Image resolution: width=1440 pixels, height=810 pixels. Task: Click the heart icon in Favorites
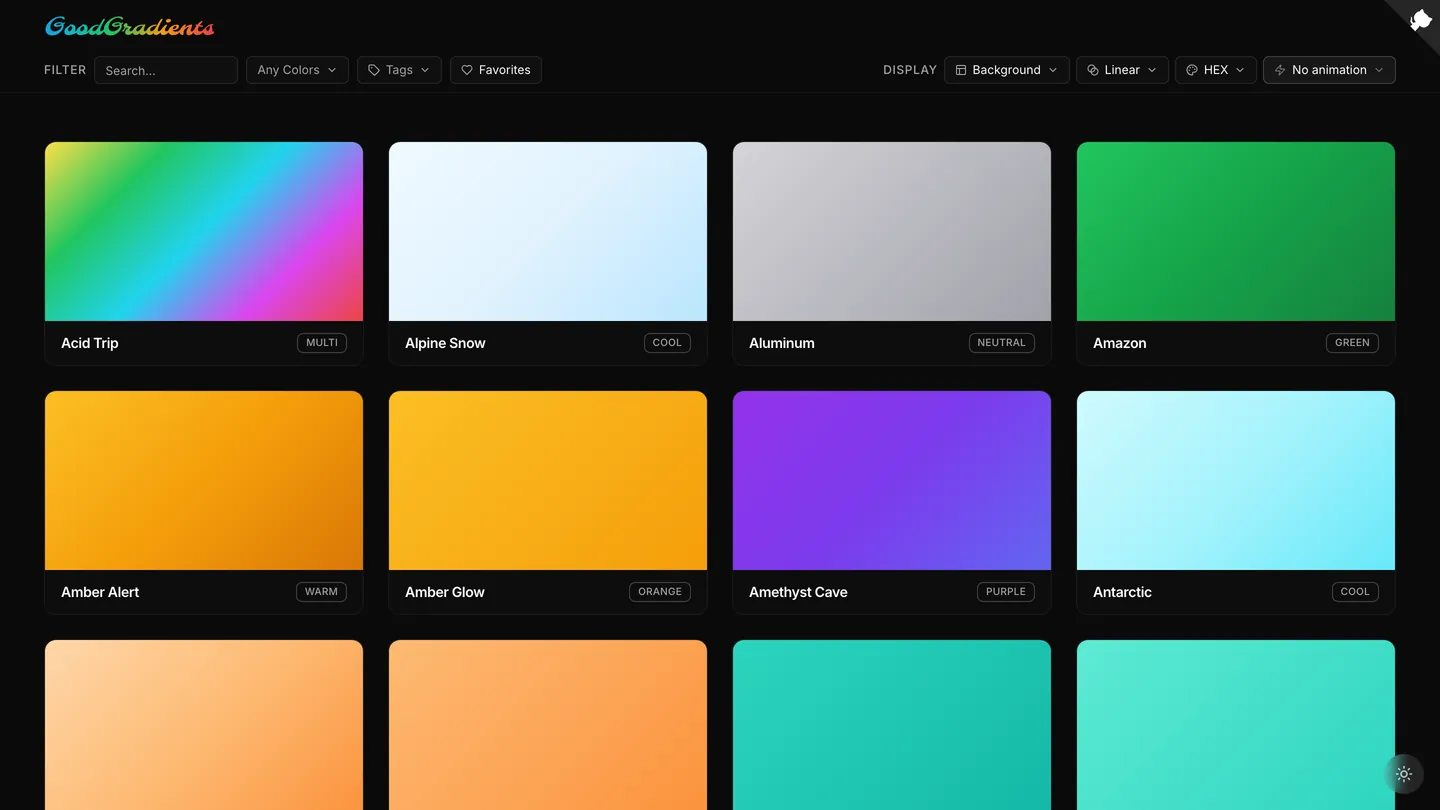coord(467,70)
